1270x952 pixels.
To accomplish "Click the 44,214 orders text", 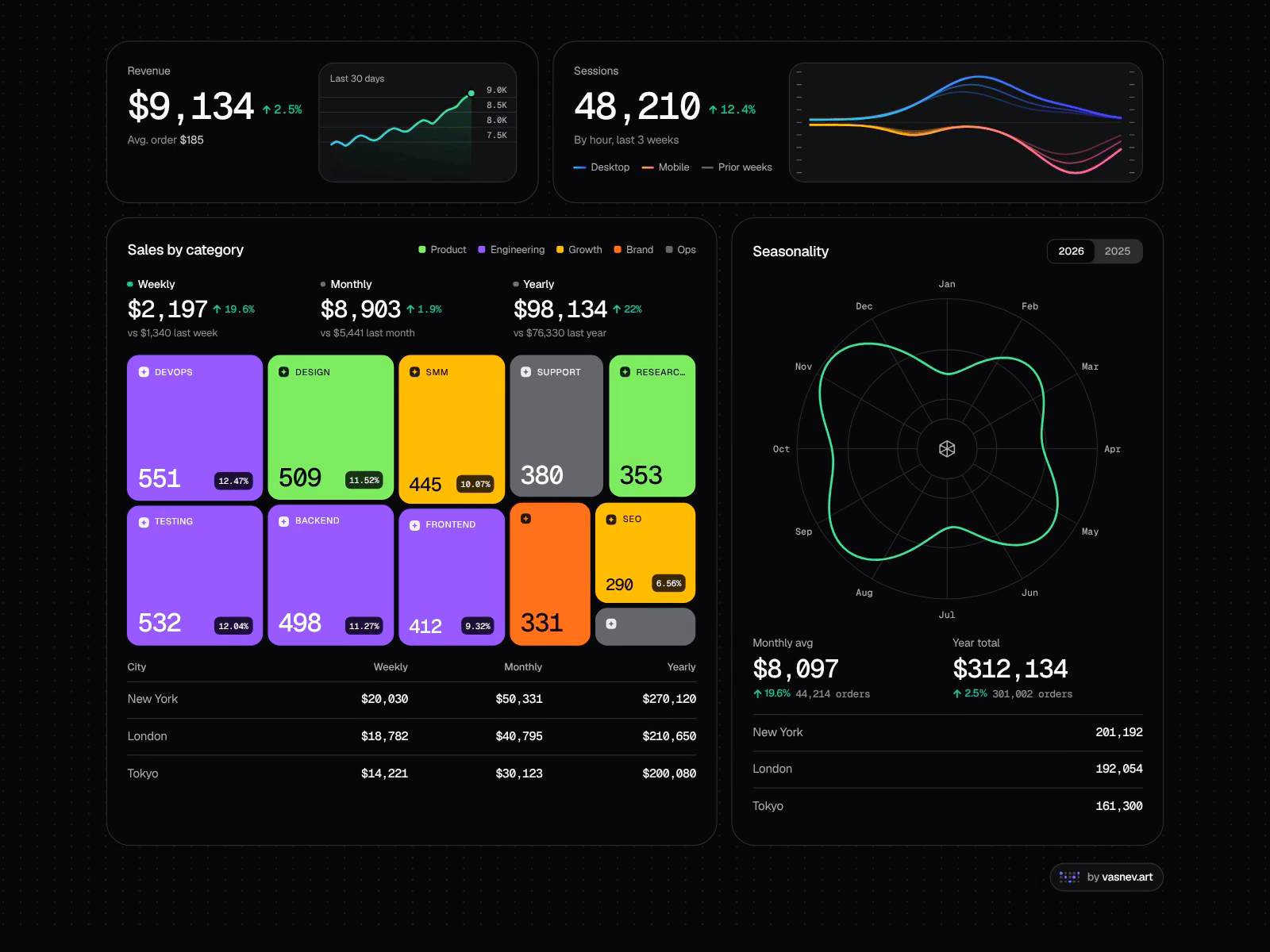I will point(833,694).
